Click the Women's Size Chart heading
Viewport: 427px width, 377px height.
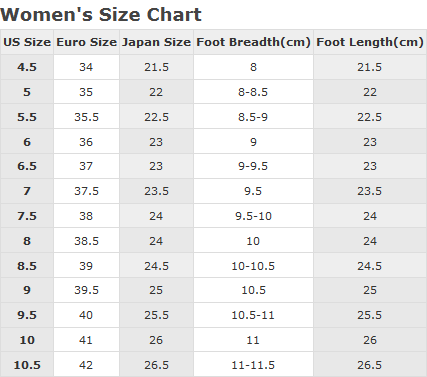[101, 15]
